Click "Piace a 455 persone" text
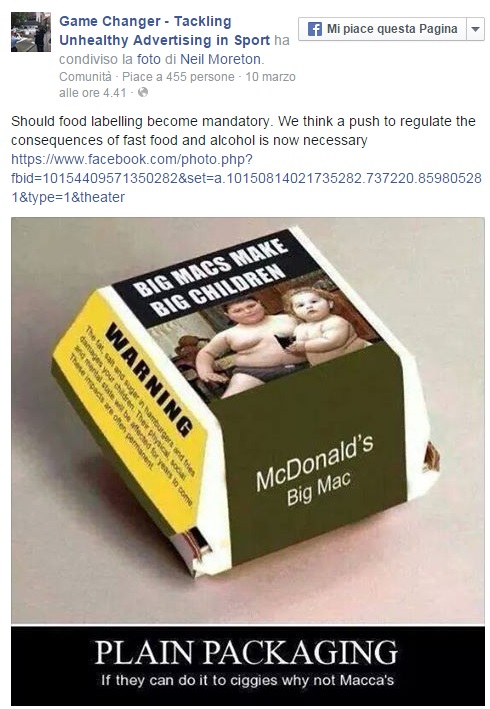 (x=178, y=77)
